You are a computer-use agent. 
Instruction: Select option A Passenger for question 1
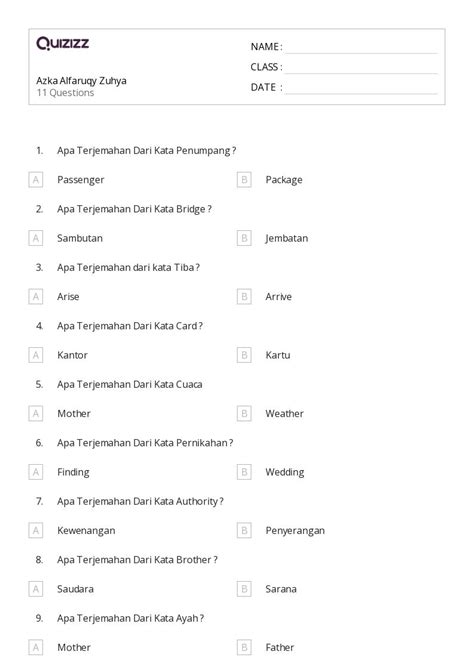coord(36,180)
